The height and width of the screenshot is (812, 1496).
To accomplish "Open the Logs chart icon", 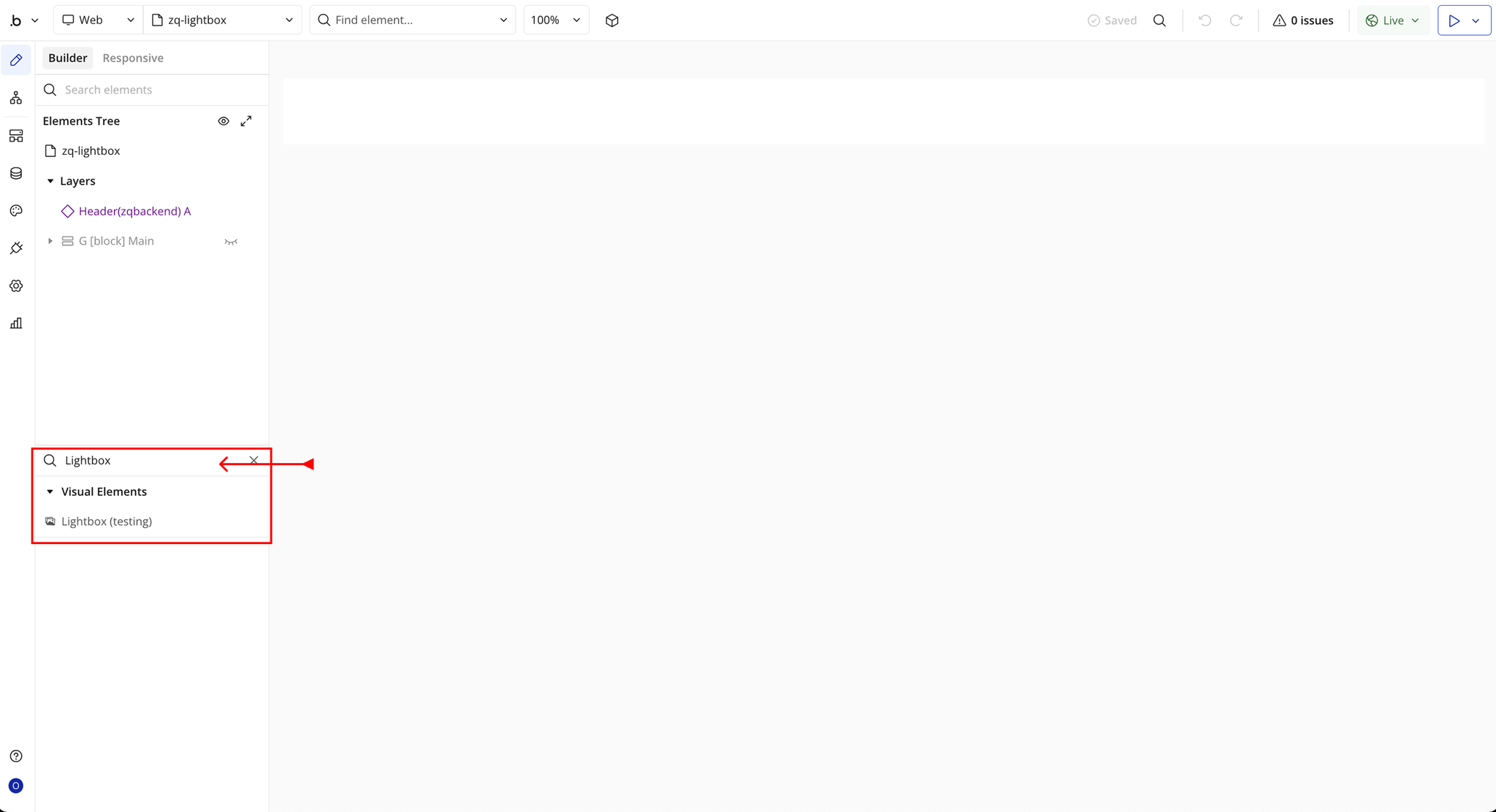I will tap(16, 323).
